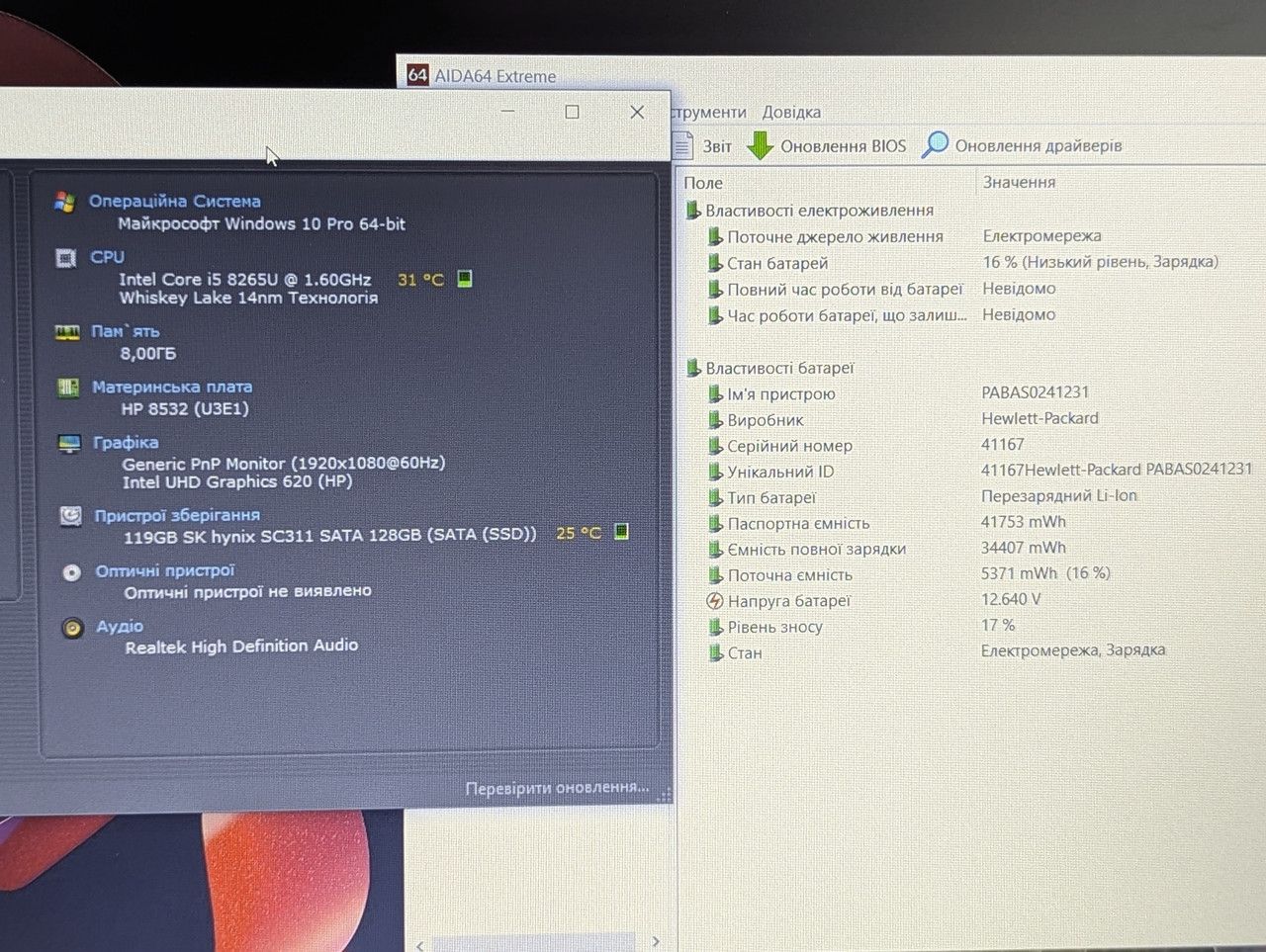Click the motherboard icon in Speccy

pos(68,388)
